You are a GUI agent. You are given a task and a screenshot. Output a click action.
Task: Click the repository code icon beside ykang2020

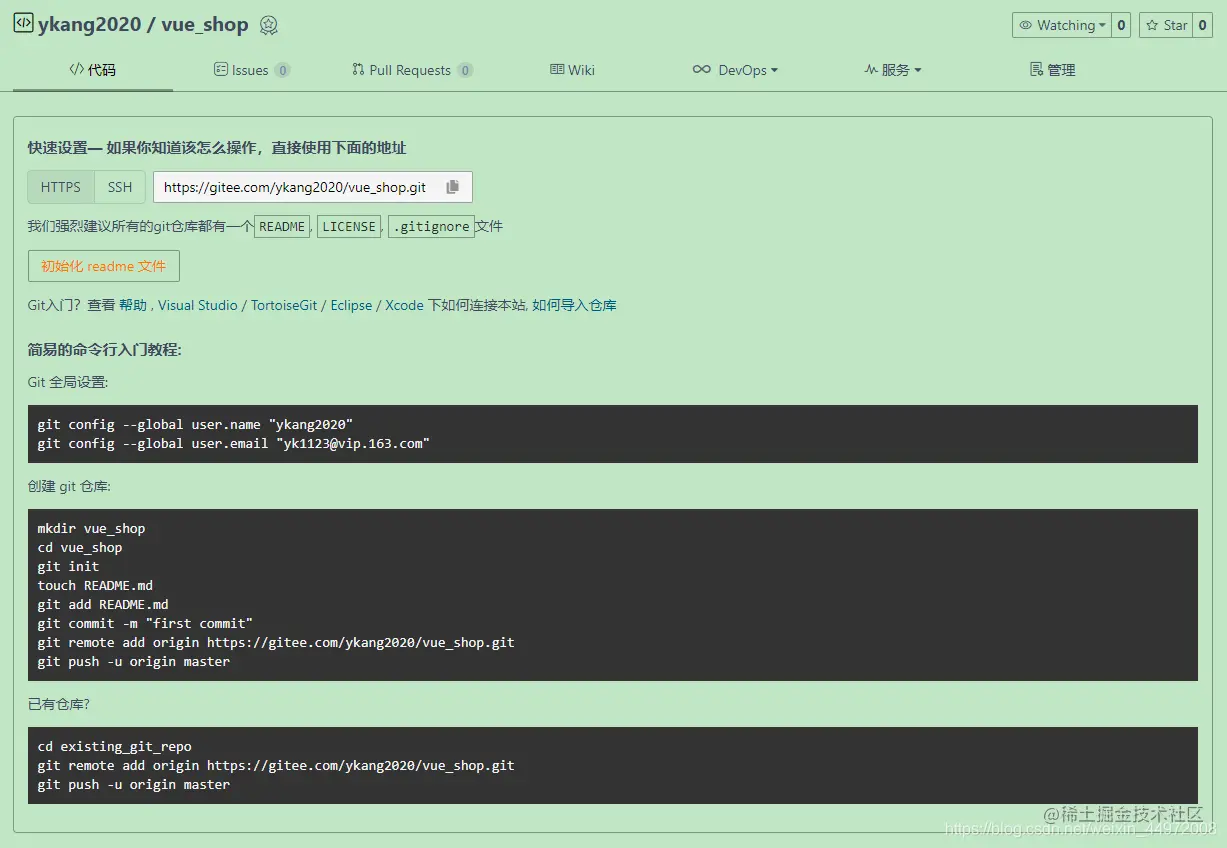[x=23, y=23]
